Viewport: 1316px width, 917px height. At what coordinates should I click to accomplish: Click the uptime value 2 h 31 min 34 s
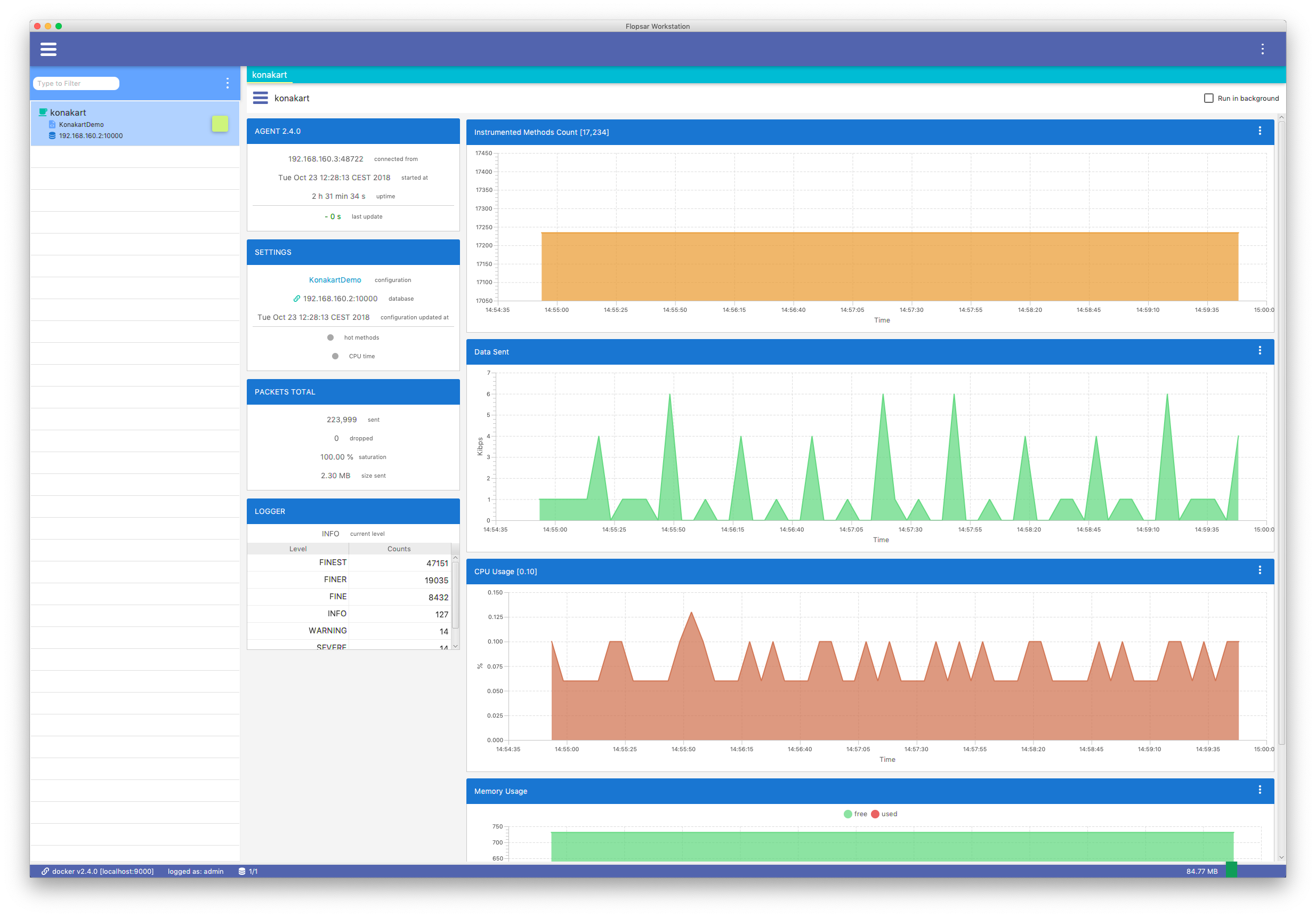pos(338,196)
